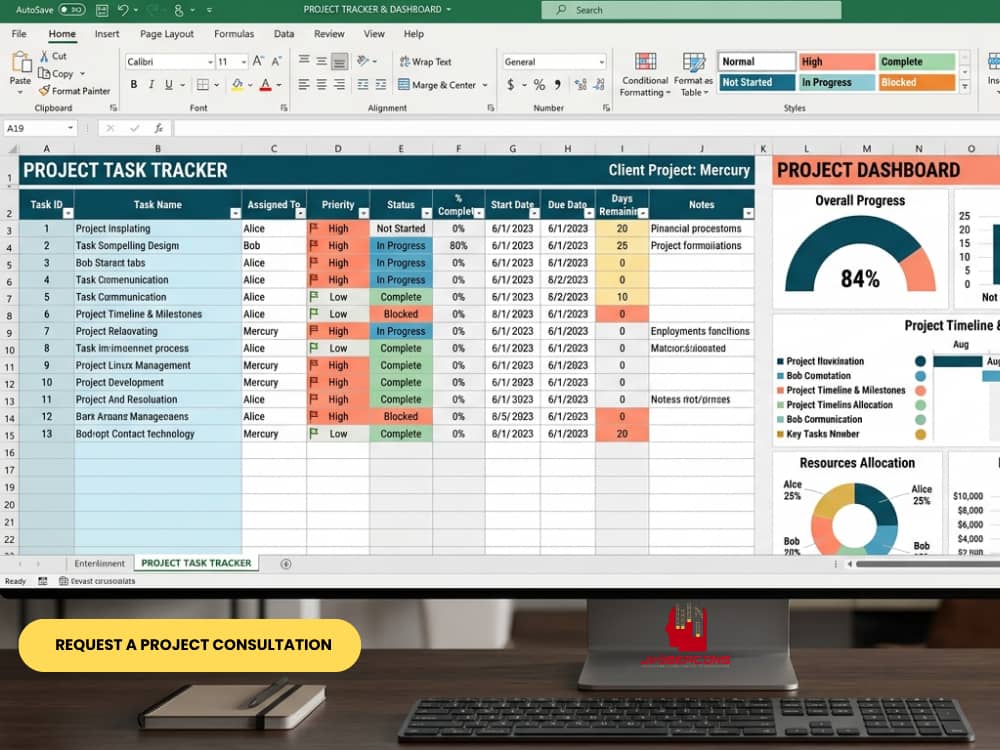Click the Insert Function fx icon
The width and height of the screenshot is (1000, 750).
pos(159,128)
